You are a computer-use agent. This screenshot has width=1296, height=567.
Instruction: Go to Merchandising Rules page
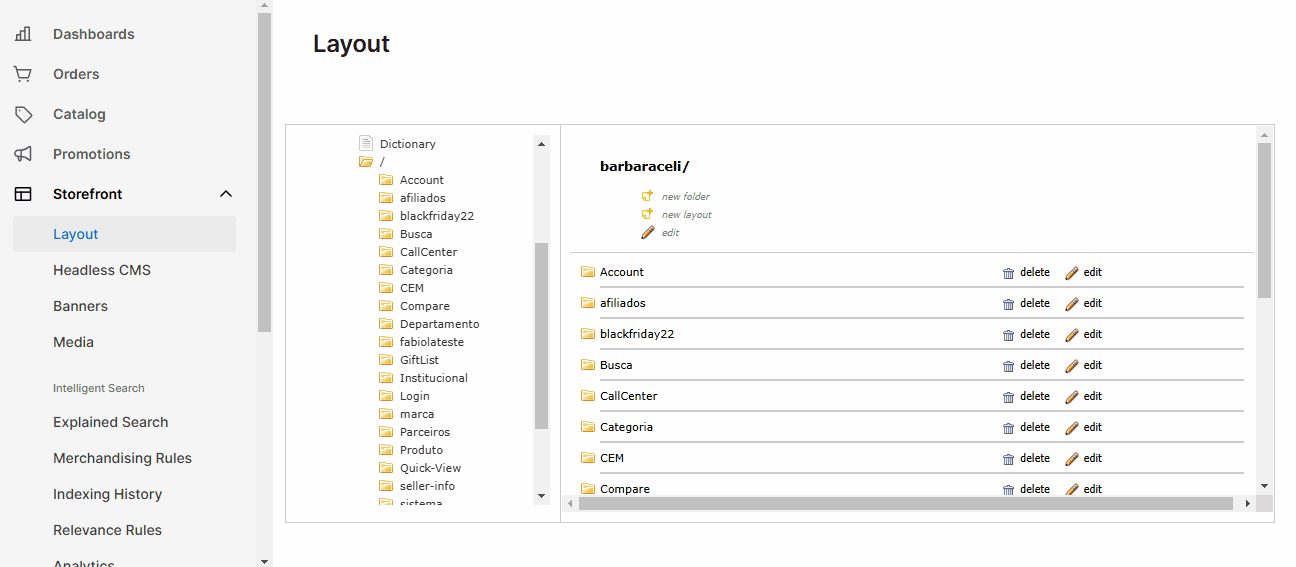122,458
